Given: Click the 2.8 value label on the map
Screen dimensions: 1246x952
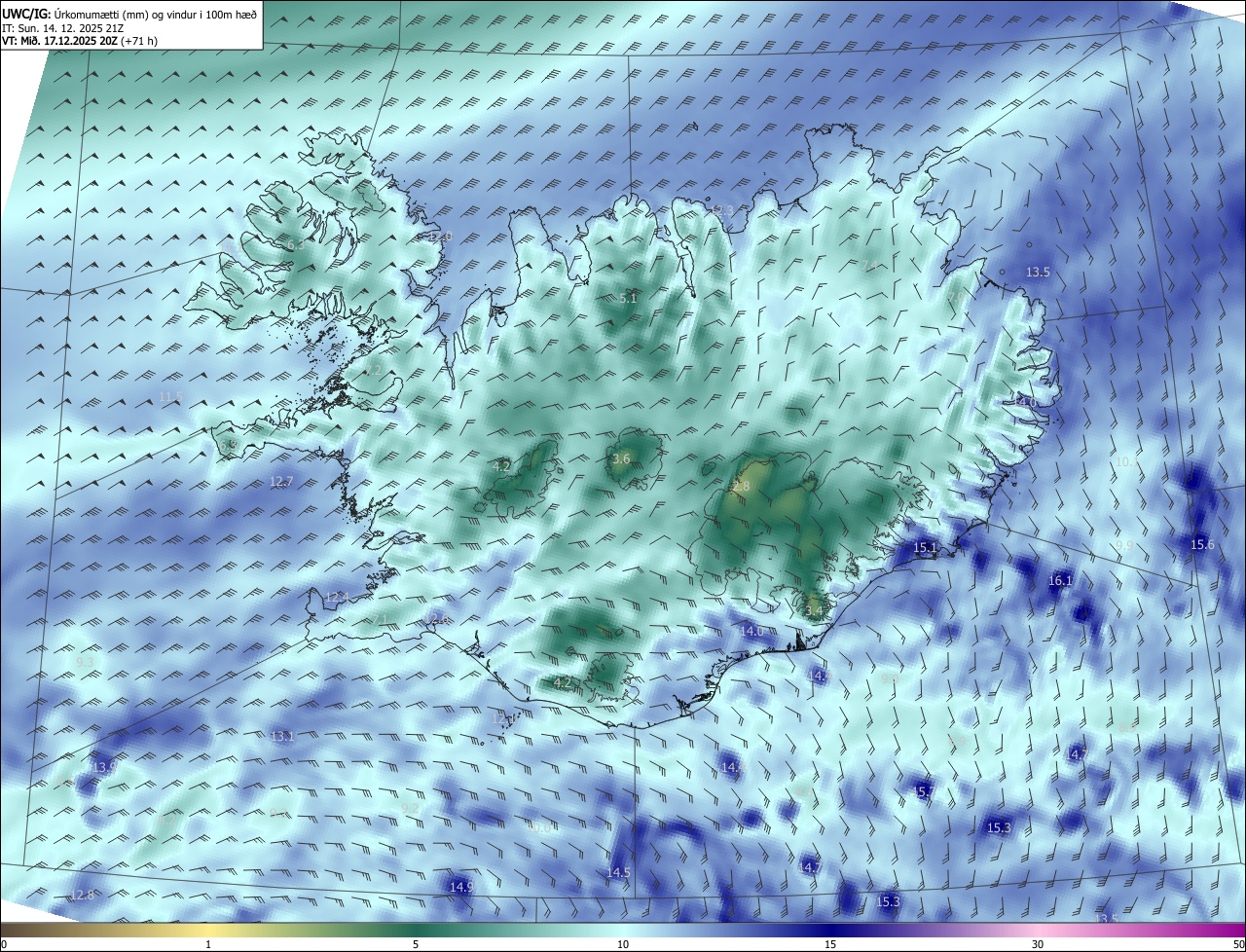Looking at the screenshot, I should [741, 486].
